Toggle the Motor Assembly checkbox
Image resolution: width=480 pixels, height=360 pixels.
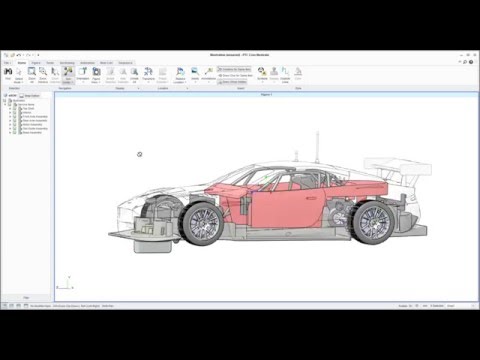click(15, 124)
